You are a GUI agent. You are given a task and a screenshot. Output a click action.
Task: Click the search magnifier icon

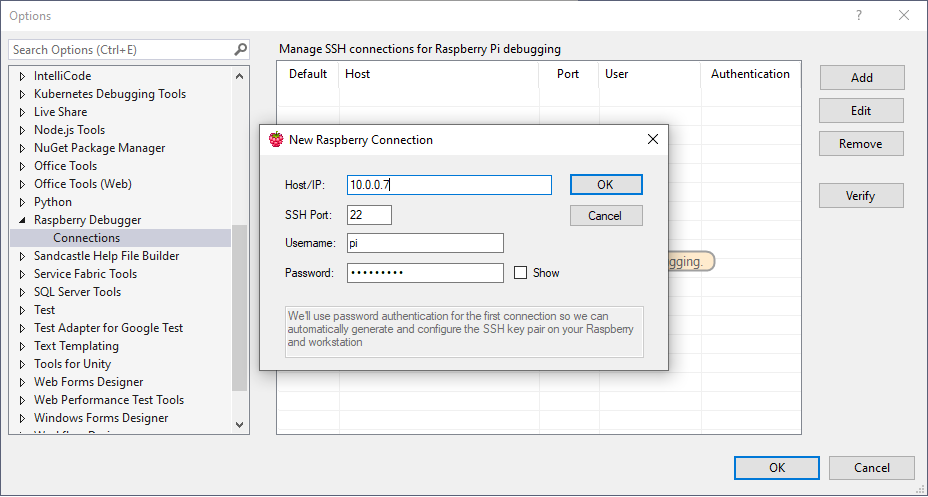[x=240, y=49]
